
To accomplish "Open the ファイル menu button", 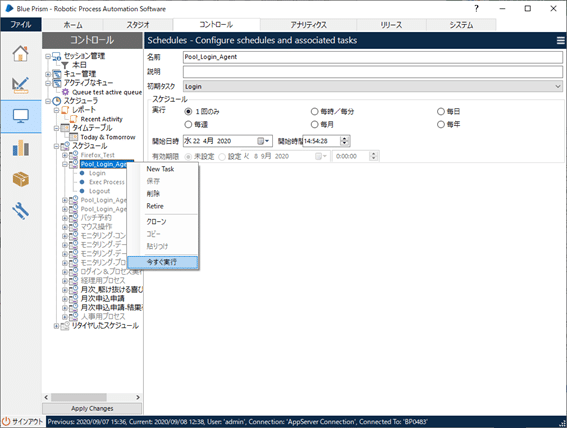I will [x=21, y=25].
